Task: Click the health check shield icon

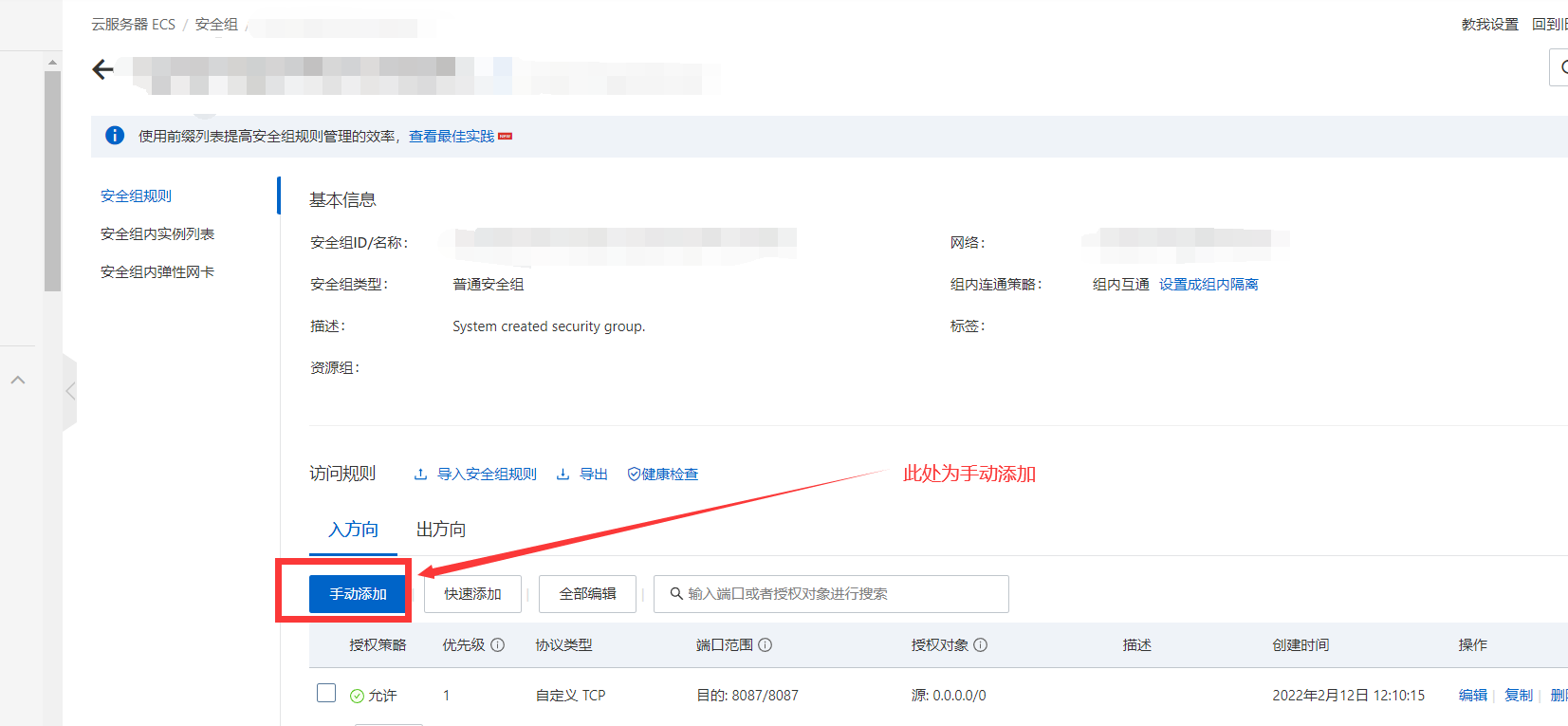Action: click(634, 475)
